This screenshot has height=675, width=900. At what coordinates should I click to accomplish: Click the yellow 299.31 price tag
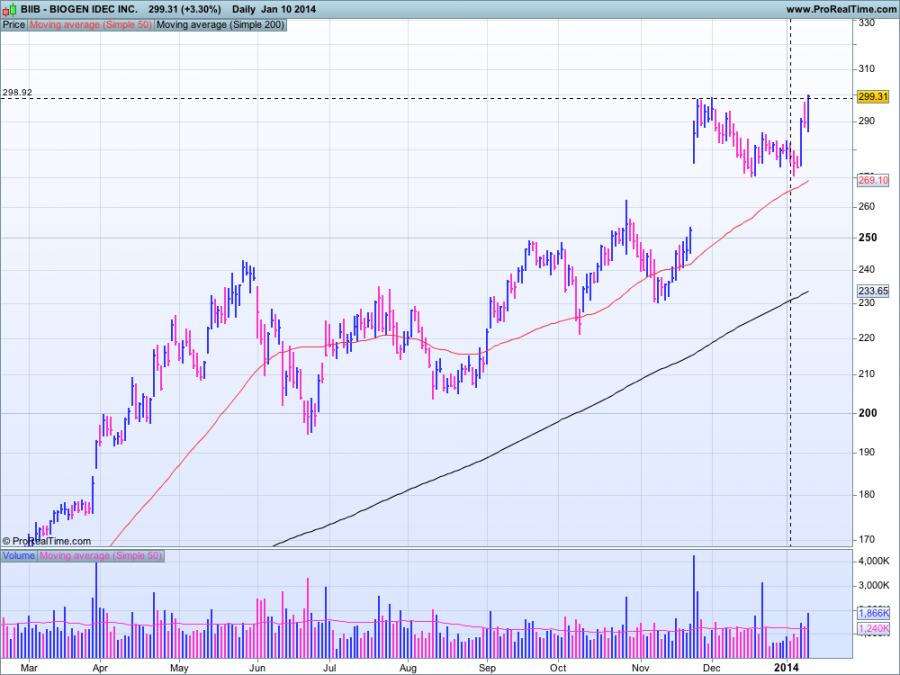(x=872, y=96)
